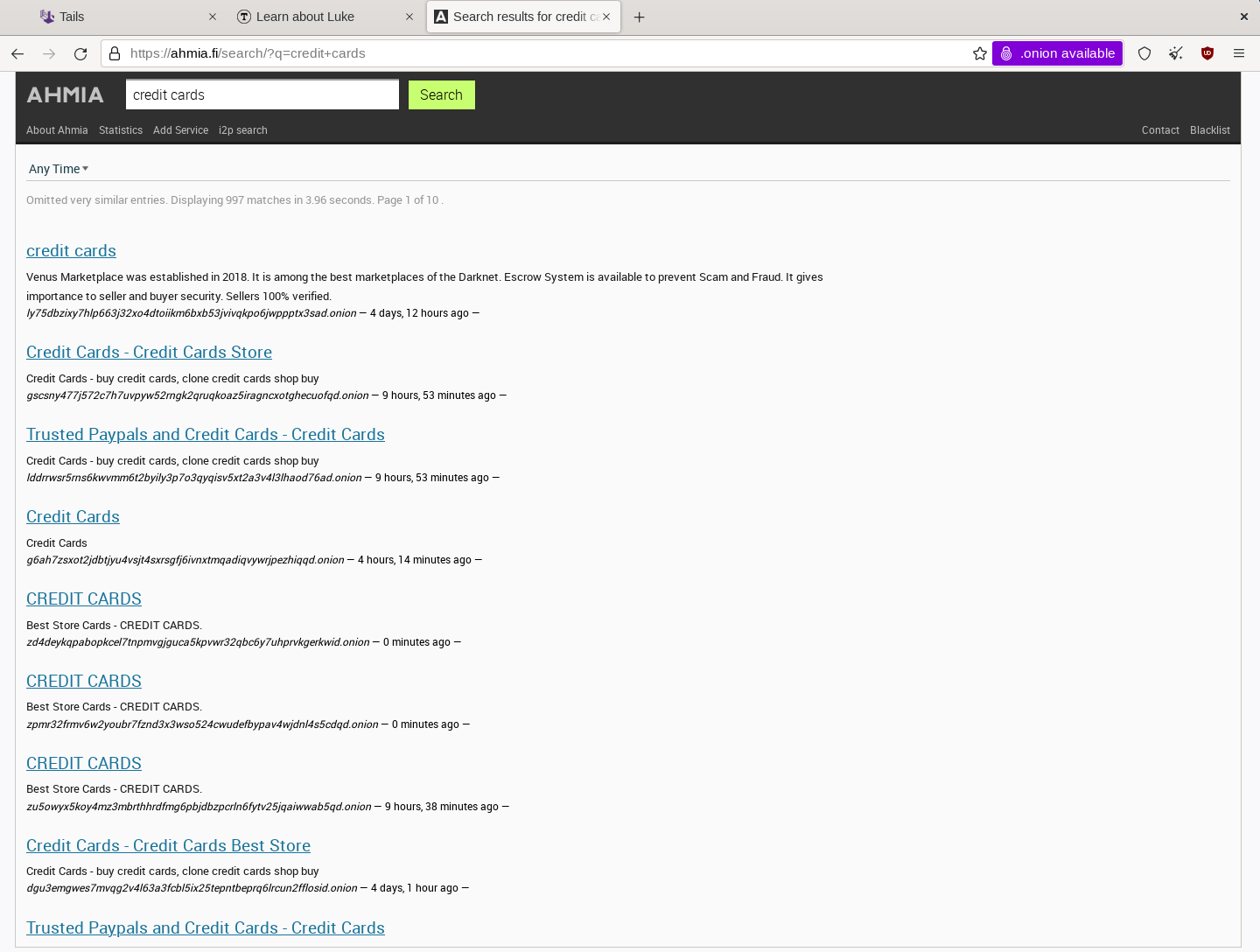
Task: Reload the current page
Action: [80, 53]
